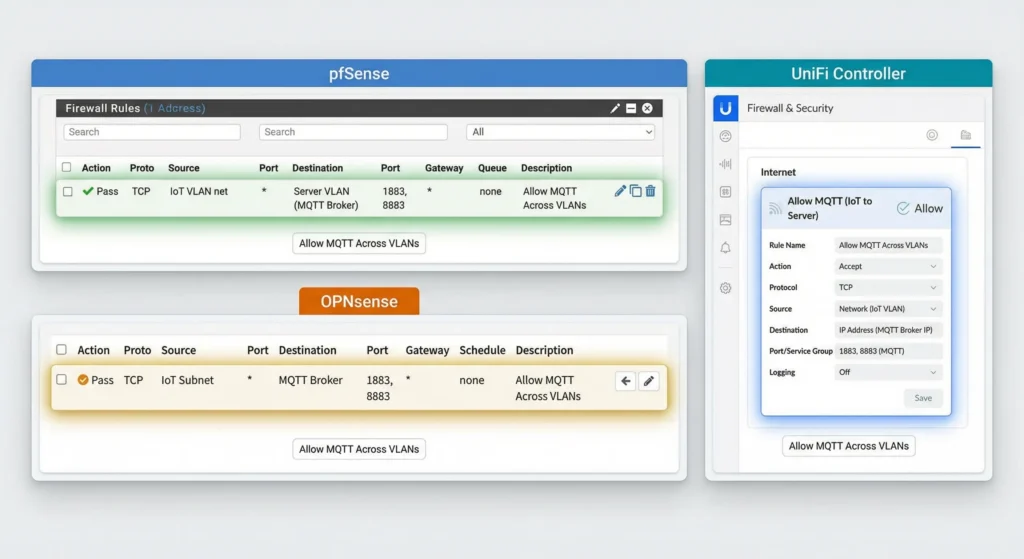Click the UniFi Rule Name field

click(x=888, y=245)
